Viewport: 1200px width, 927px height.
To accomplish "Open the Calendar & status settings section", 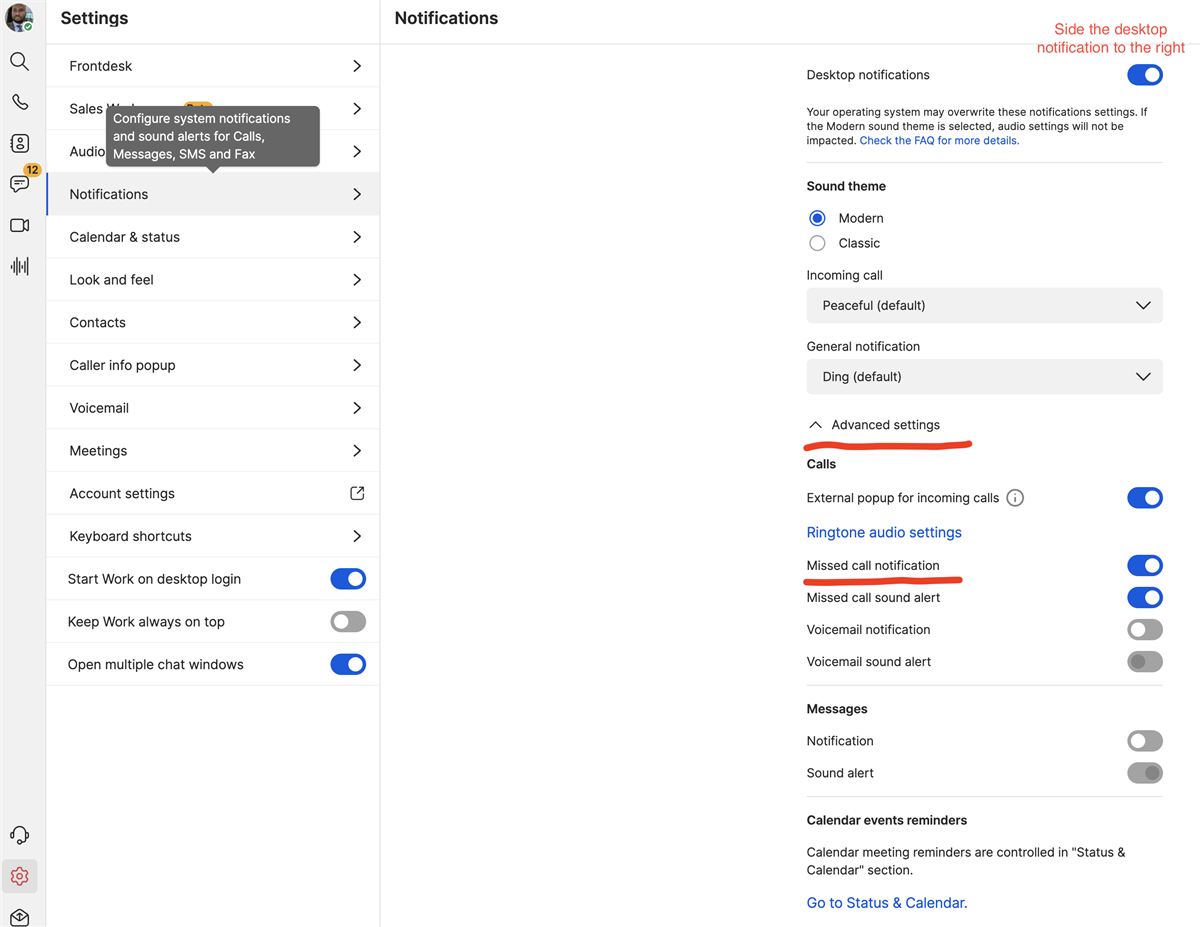I will pos(213,236).
